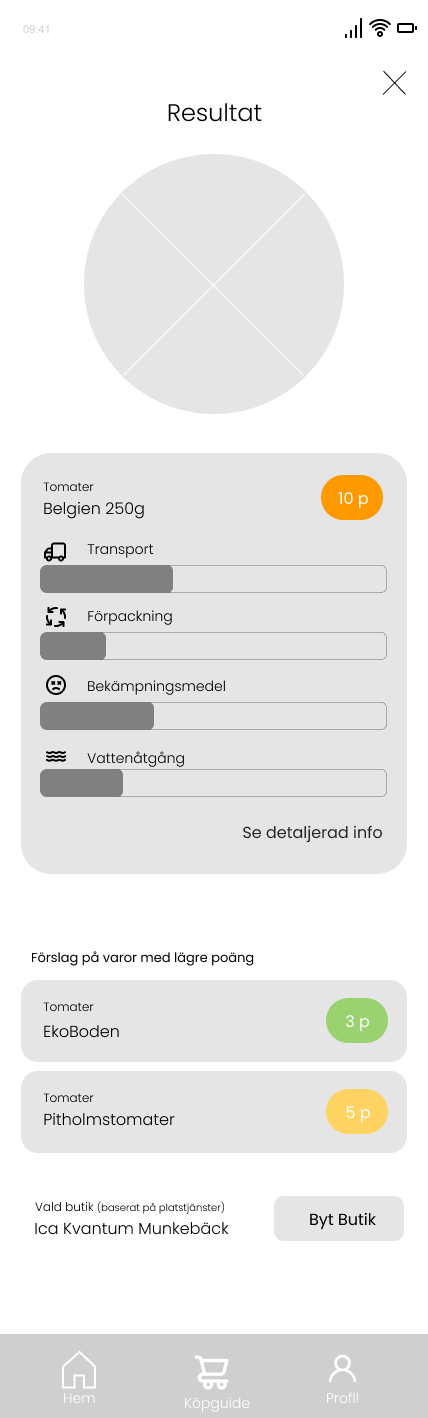This screenshot has height=1418, width=428.
Task: Close the Resultat screen with the X
Action: click(394, 83)
